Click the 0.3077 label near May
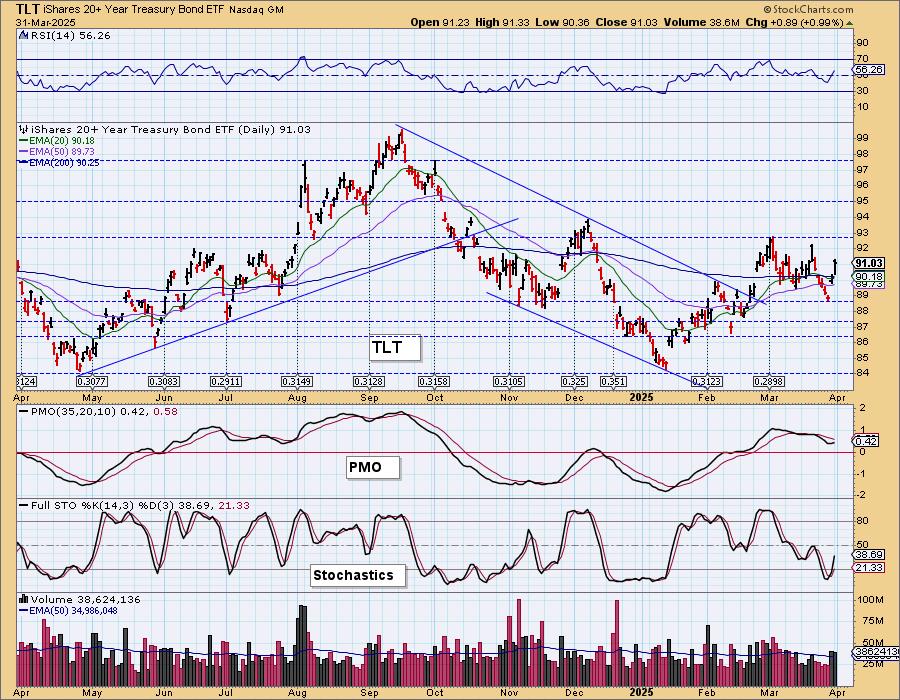The height and width of the screenshot is (700, 900). pyautogui.click(x=92, y=381)
